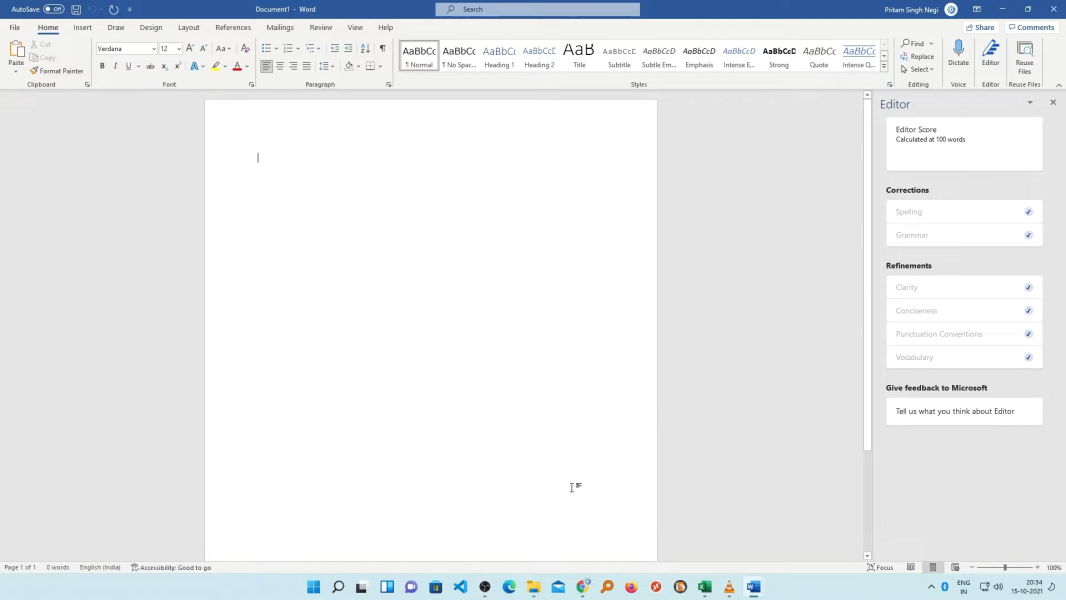
Task: Toggle bold formatting
Action: (102, 66)
